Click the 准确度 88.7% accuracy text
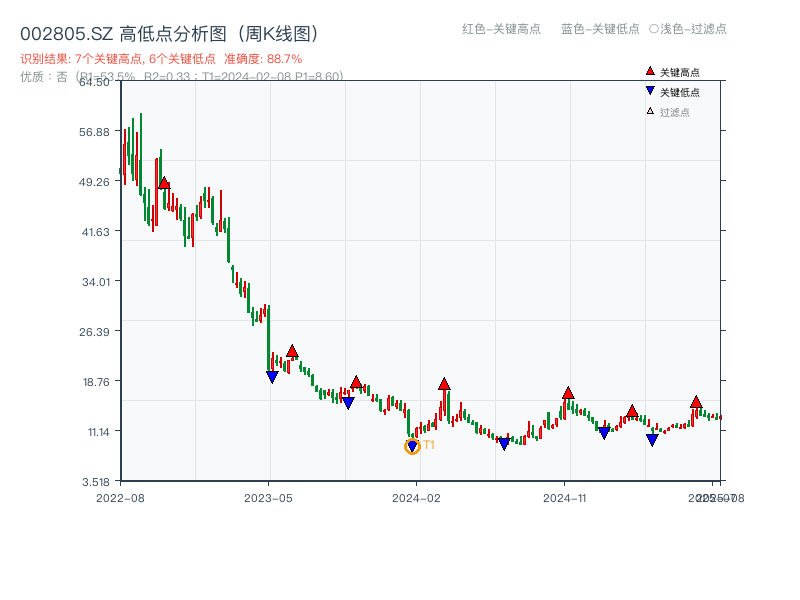800x600 pixels. click(264, 60)
